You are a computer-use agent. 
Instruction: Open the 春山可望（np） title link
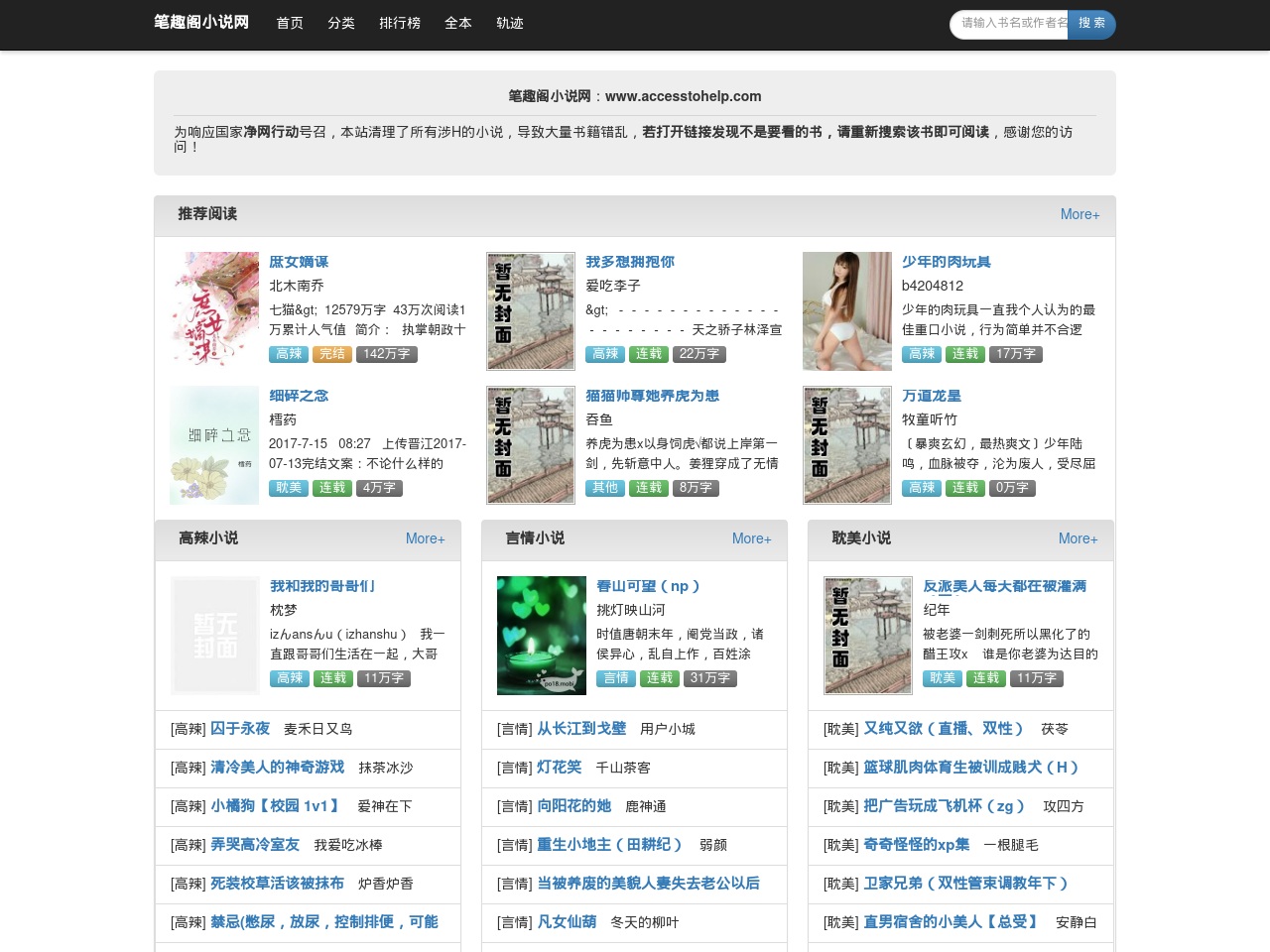(649, 586)
